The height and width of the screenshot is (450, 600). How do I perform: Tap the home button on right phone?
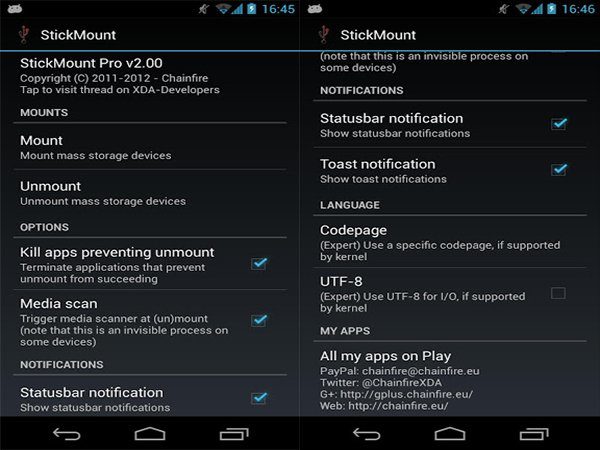click(450, 434)
